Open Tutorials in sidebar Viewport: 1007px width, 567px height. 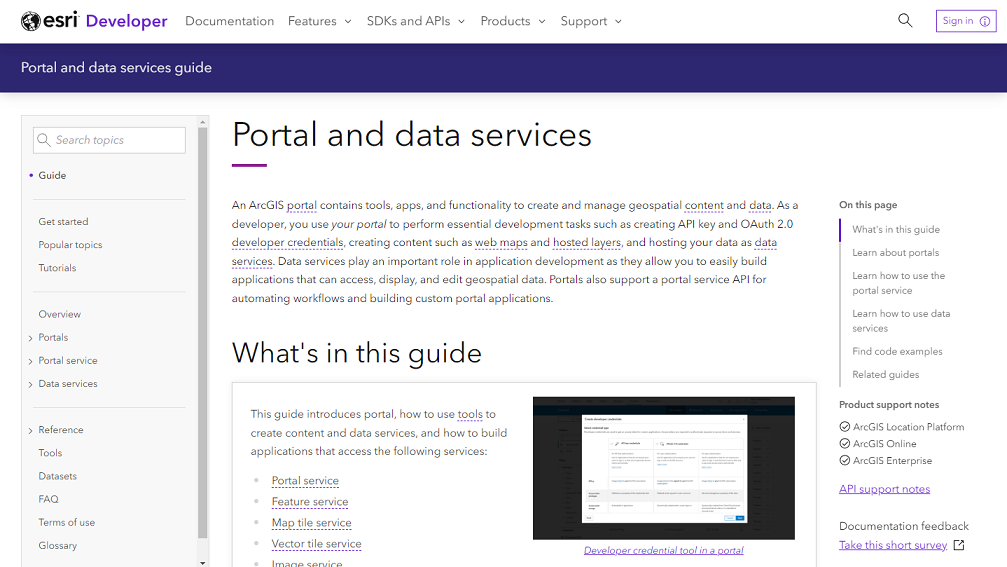point(57,268)
